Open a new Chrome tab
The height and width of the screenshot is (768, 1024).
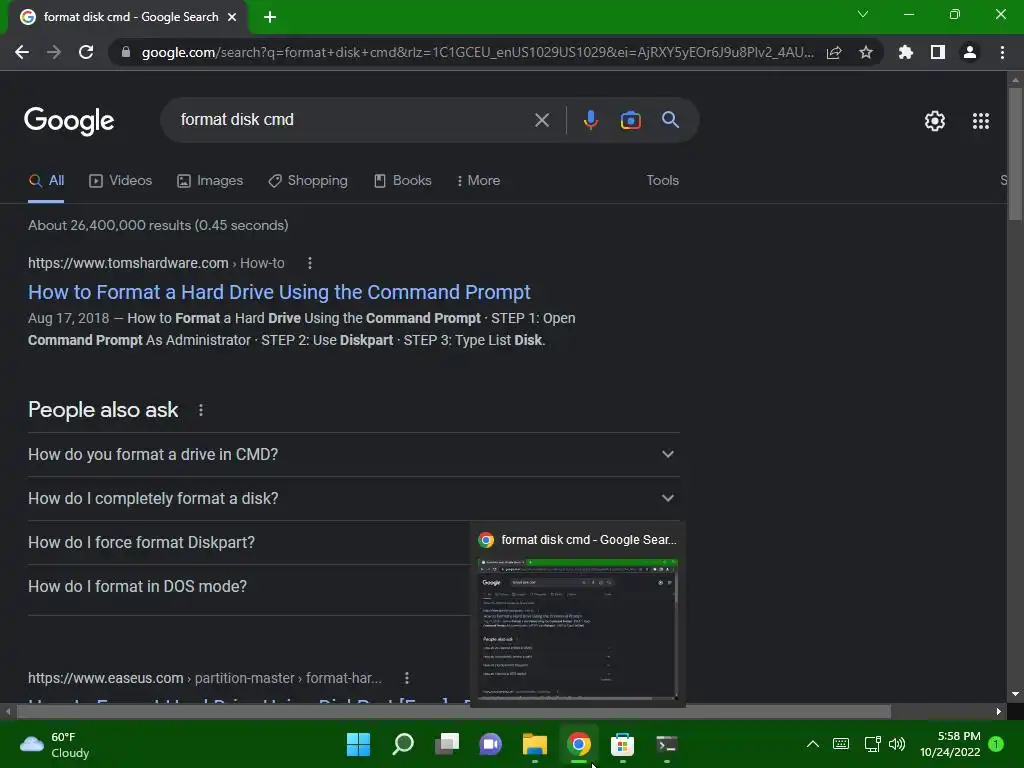point(270,17)
